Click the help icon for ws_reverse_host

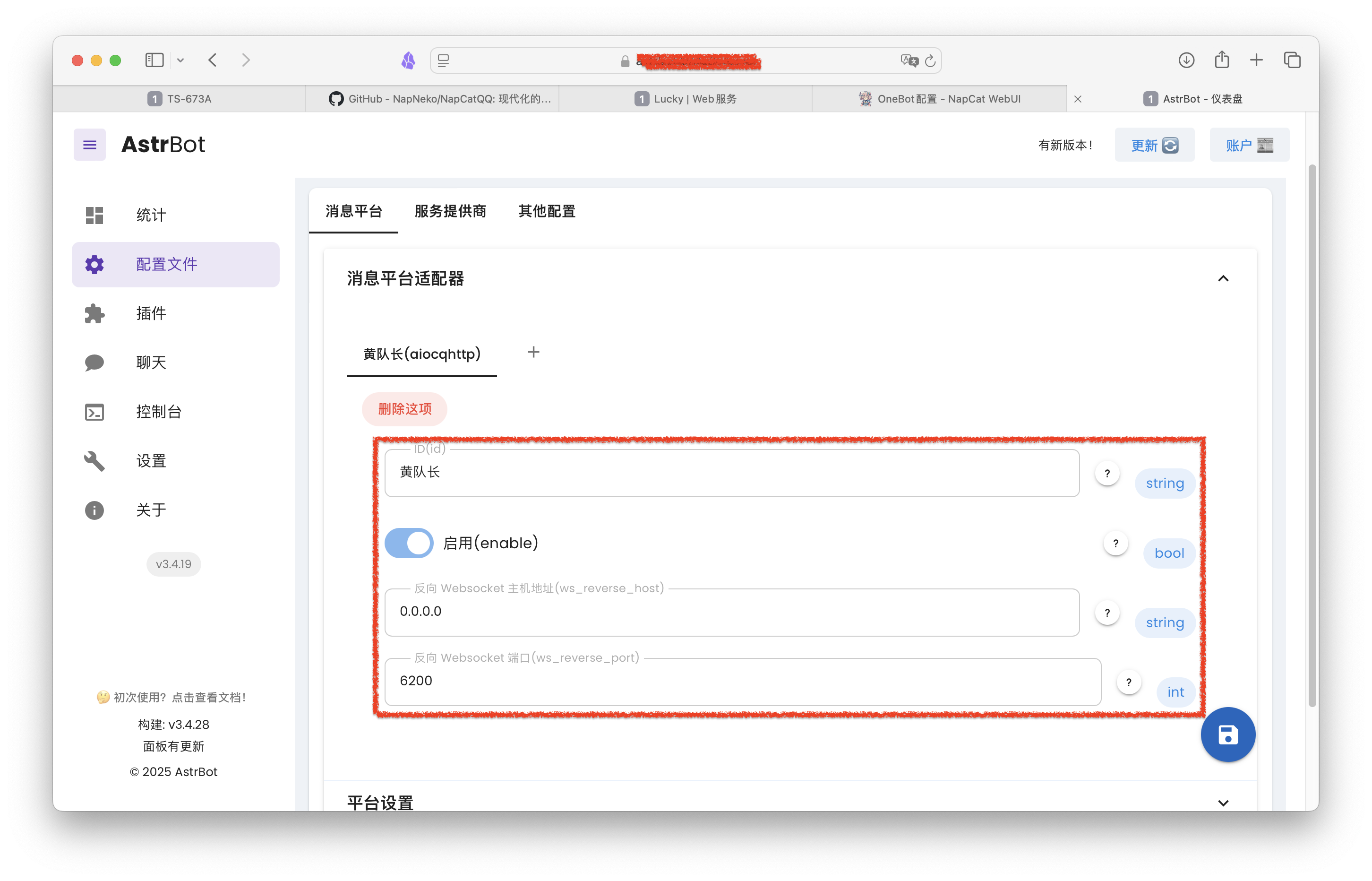[x=1107, y=613]
